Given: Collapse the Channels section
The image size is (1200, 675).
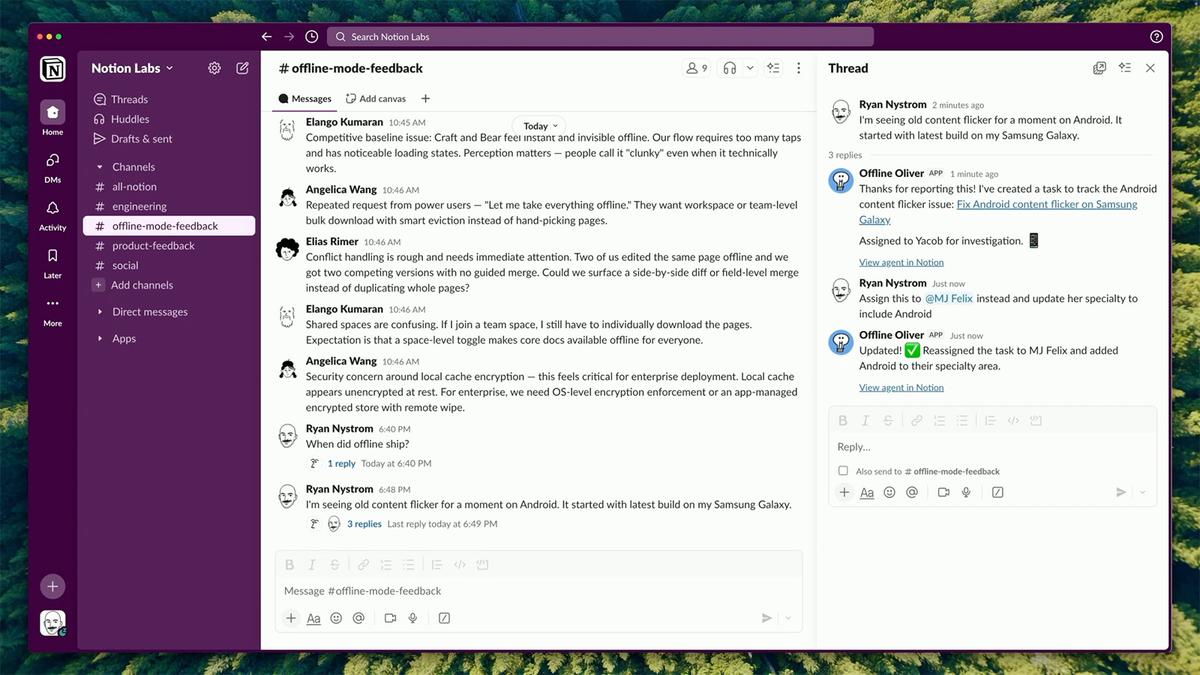Looking at the screenshot, I should coord(99,167).
